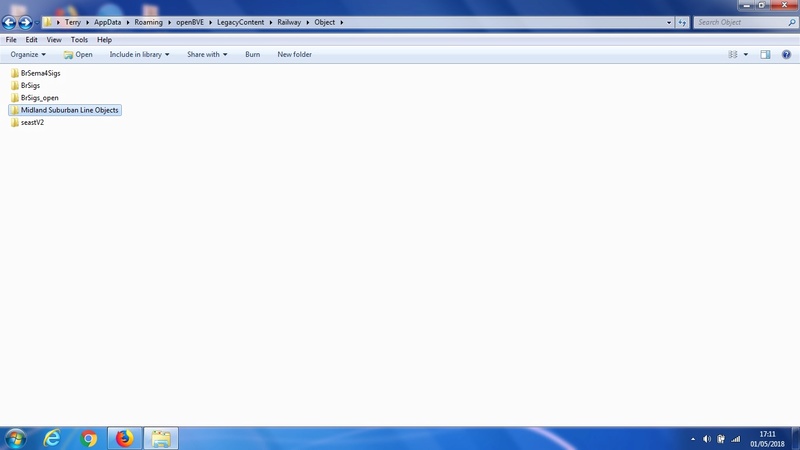800x450 pixels.
Task: Click the seastV2 folder name
Action: (x=32, y=122)
